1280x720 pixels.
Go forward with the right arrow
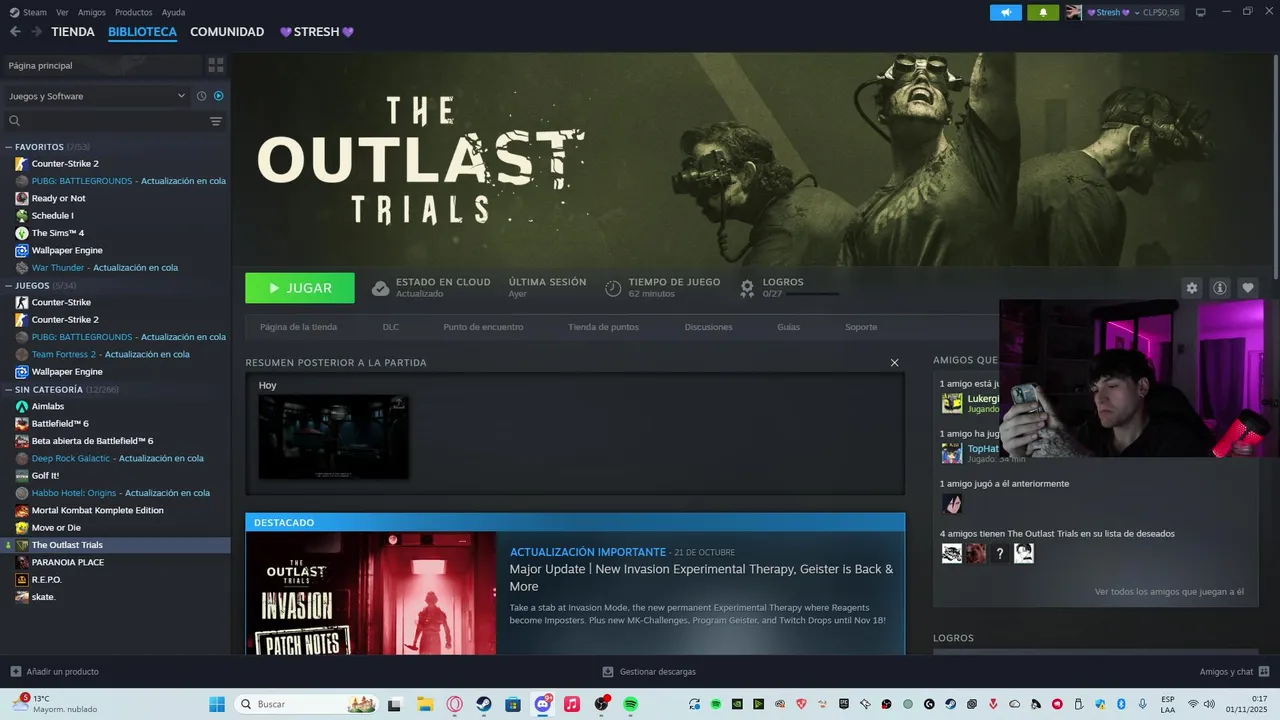36,32
